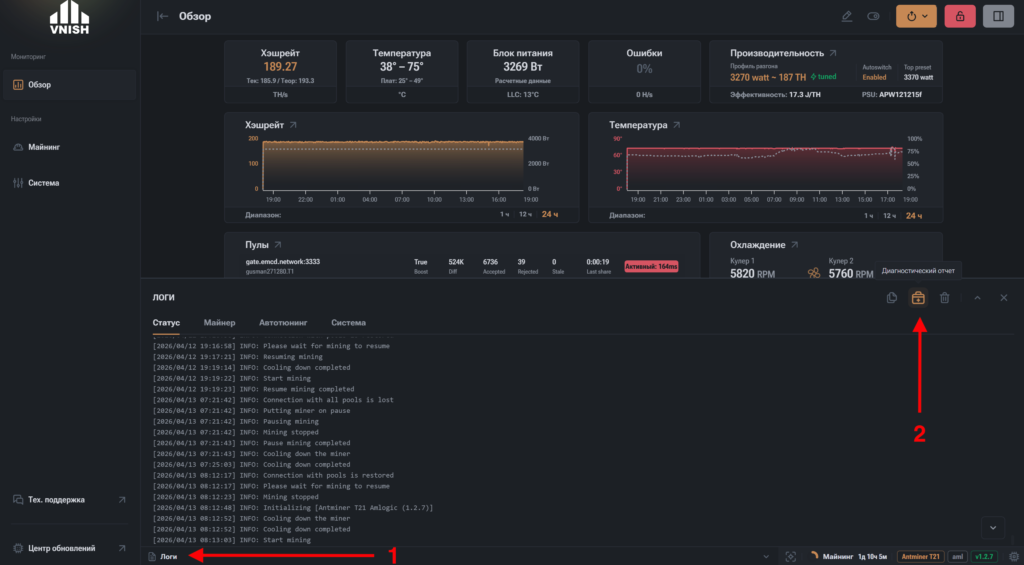Copy logs with the copy icon
Image resolution: width=1024 pixels, height=565 pixels.
click(891, 298)
